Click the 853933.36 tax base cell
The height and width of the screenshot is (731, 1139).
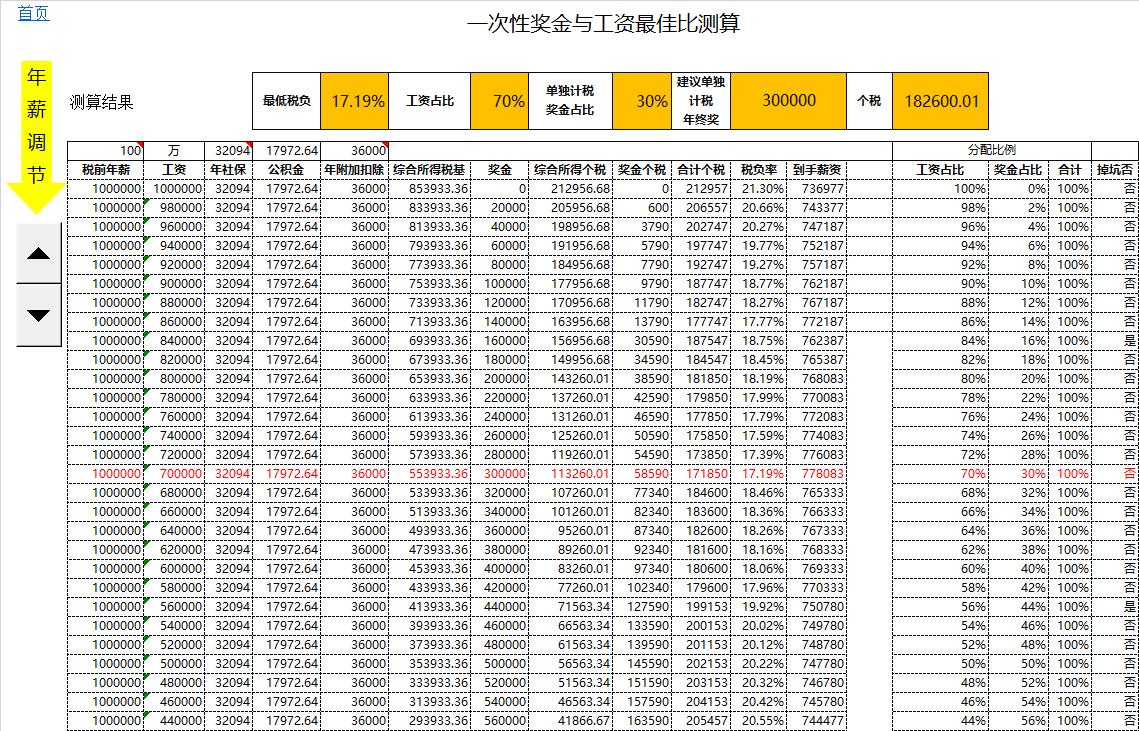pos(429,189)
